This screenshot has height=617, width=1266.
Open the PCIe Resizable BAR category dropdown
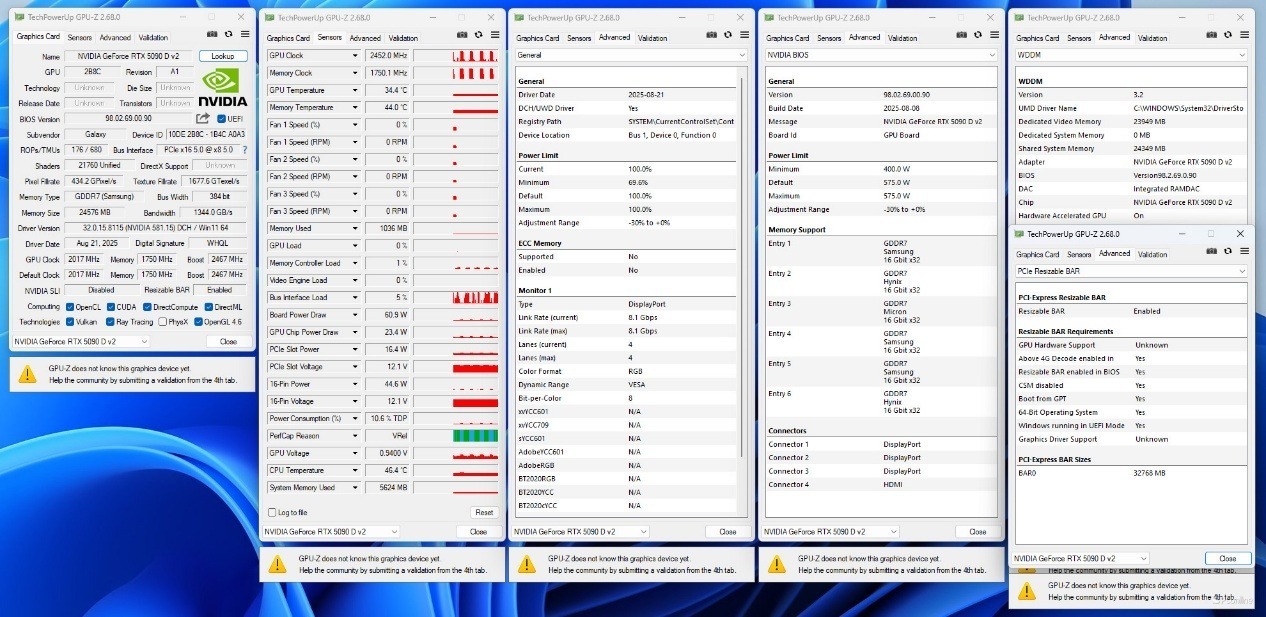1130,271
